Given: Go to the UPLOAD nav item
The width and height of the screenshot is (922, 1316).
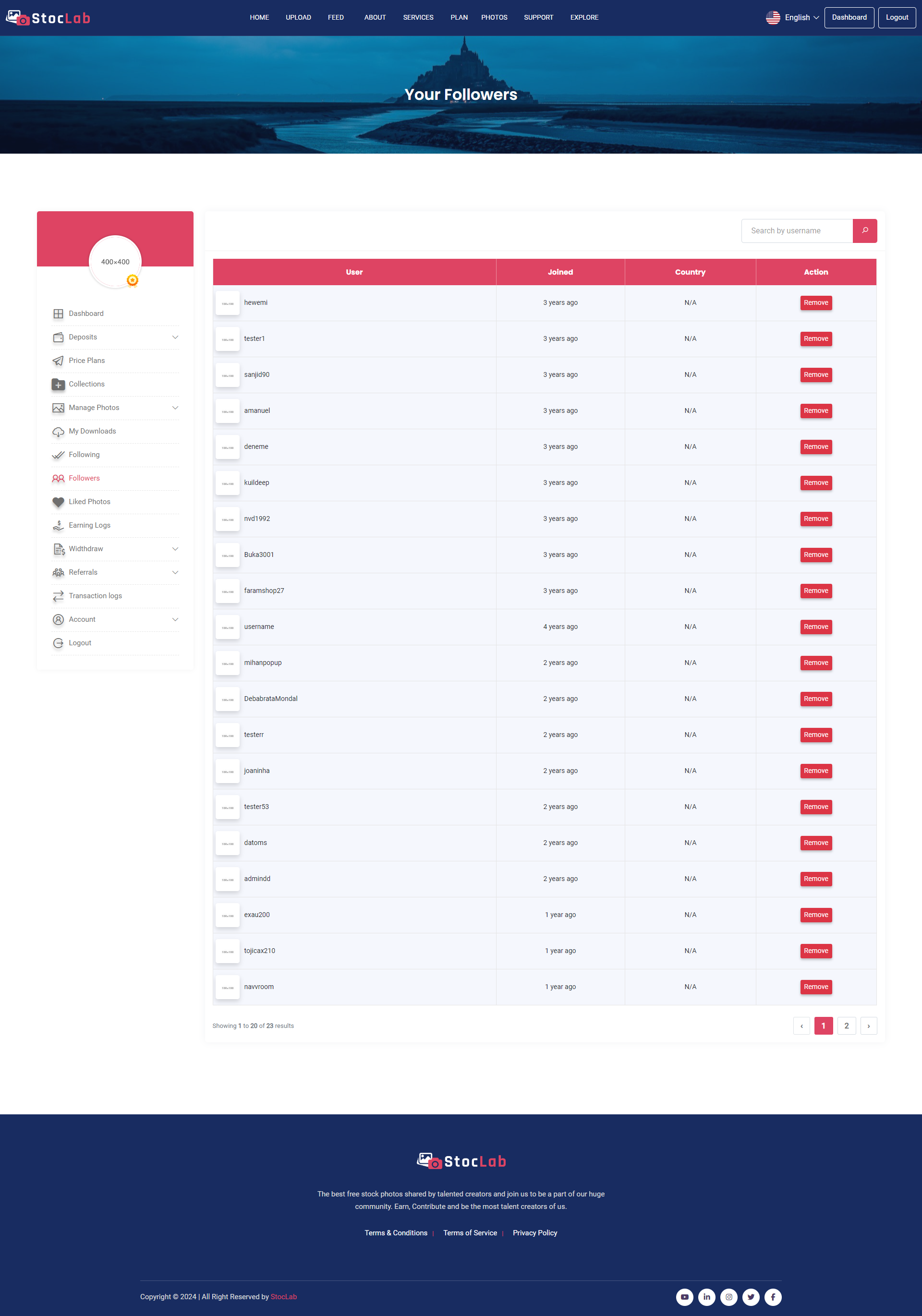Looking at the screenshot, I should tap(298, 18).
